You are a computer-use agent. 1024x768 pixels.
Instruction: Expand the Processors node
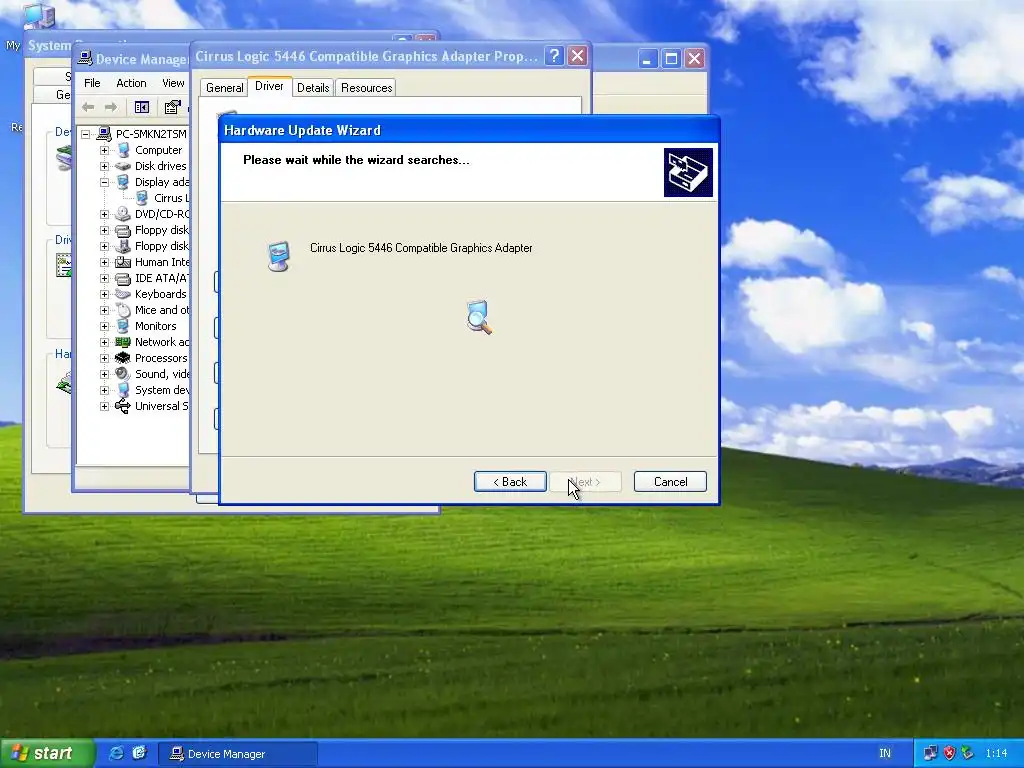coord(104,358)
